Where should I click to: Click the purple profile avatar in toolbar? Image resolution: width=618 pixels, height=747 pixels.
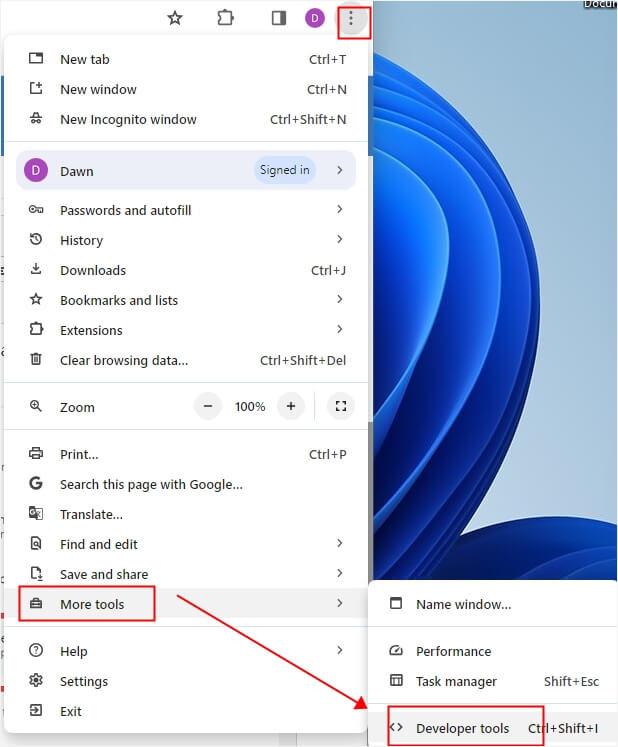(315, 18)
